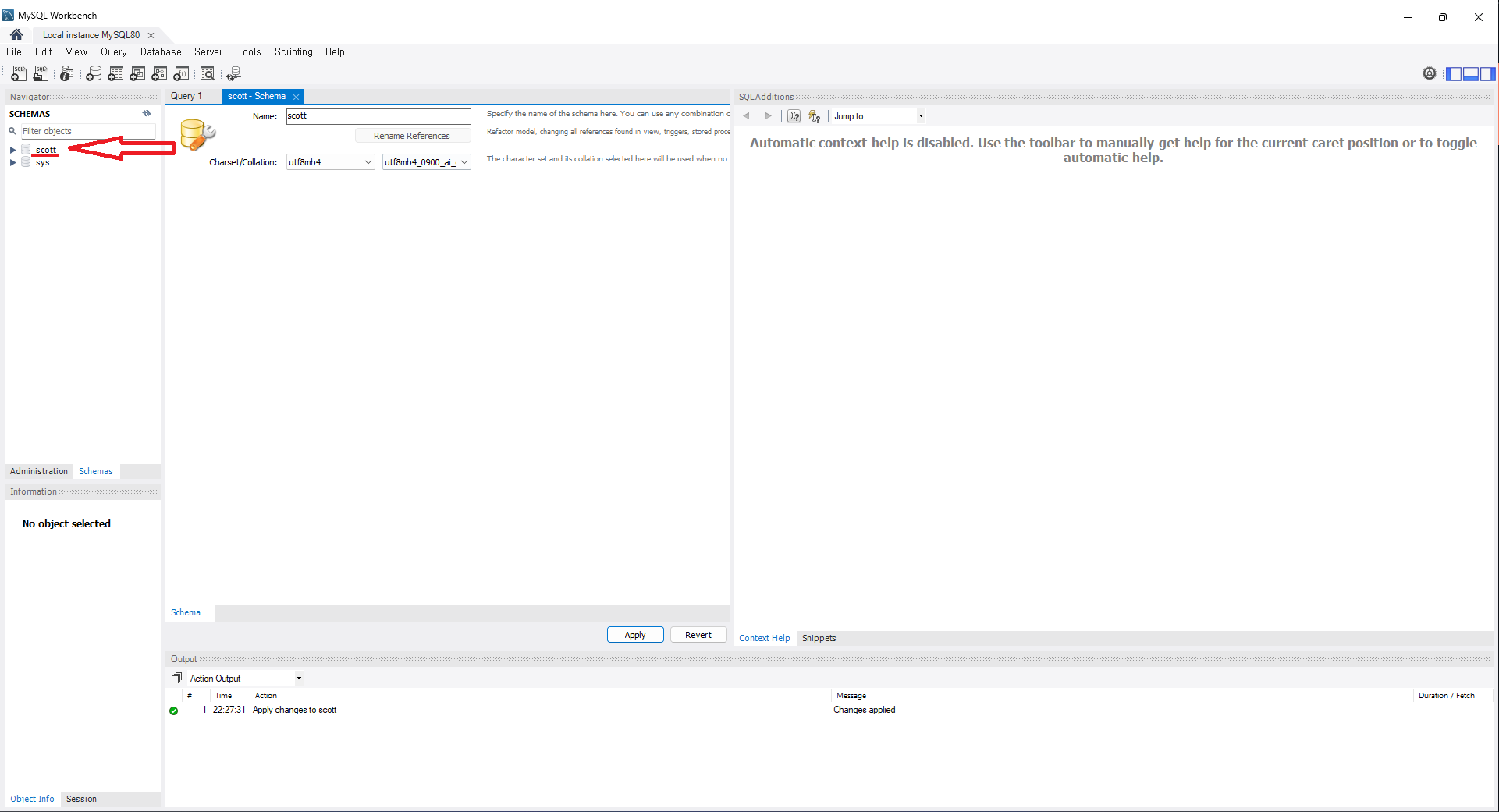Click the Filter objects search field
The width and height of the screenshot is (1499, 812).
tap(87, 131)
